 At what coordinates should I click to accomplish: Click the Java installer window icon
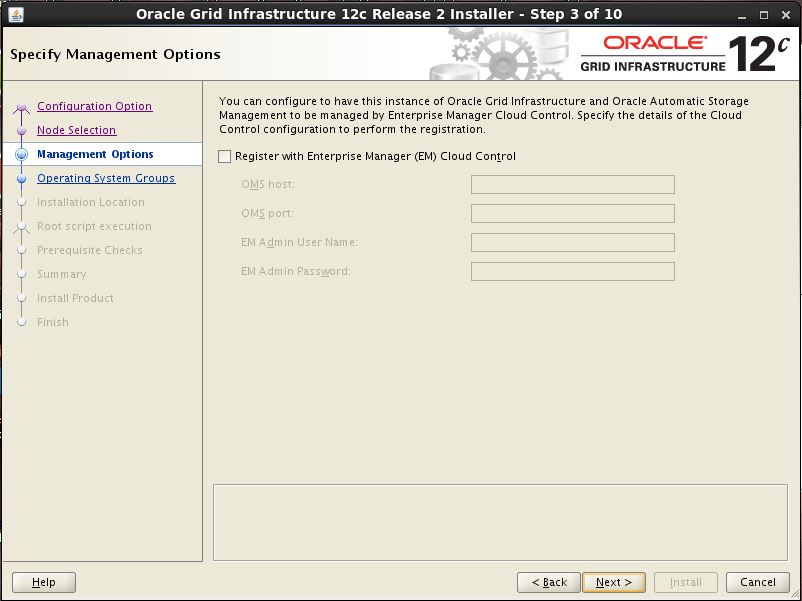[x=16, y=15]
